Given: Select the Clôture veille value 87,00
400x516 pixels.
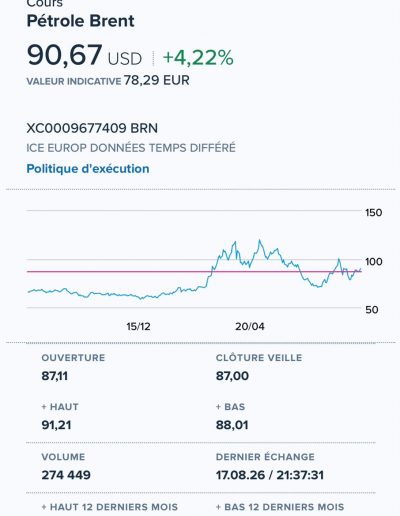Looking at the screenshot, I should tap(232, 376).
